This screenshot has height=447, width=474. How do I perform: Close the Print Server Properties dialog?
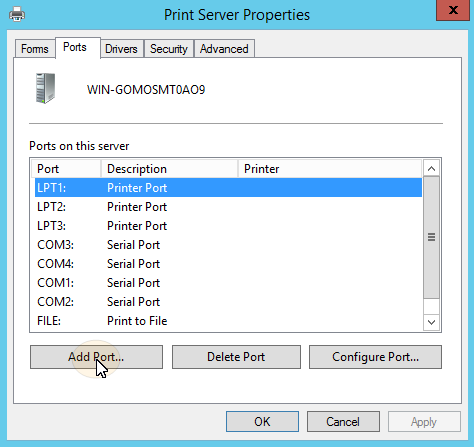pyautogui.click(x=453, y=10)
